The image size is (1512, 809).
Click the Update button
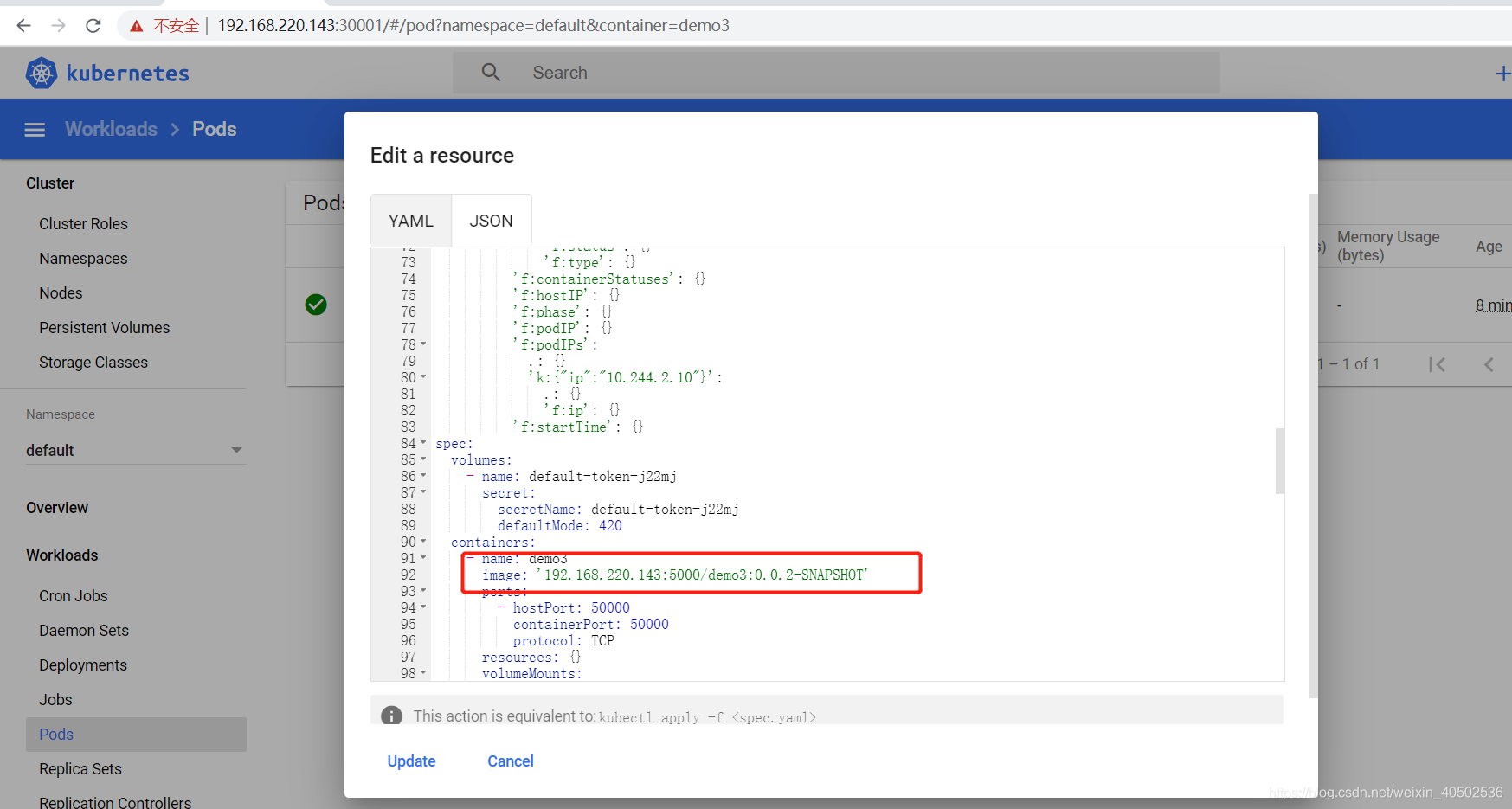tap(411, 761)
